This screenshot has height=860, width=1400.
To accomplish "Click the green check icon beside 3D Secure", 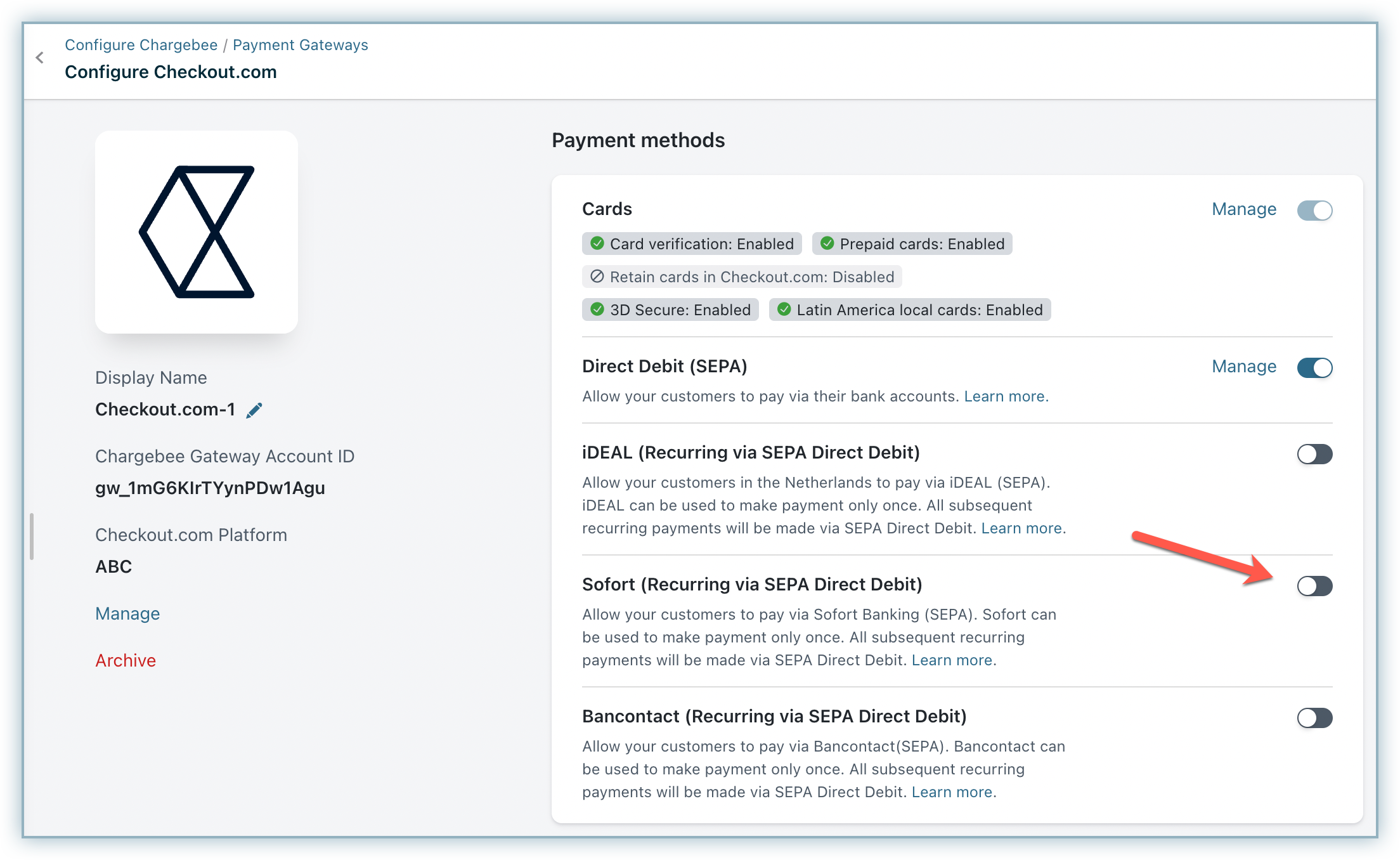I will pyautogui.click(x=597, y=309).
